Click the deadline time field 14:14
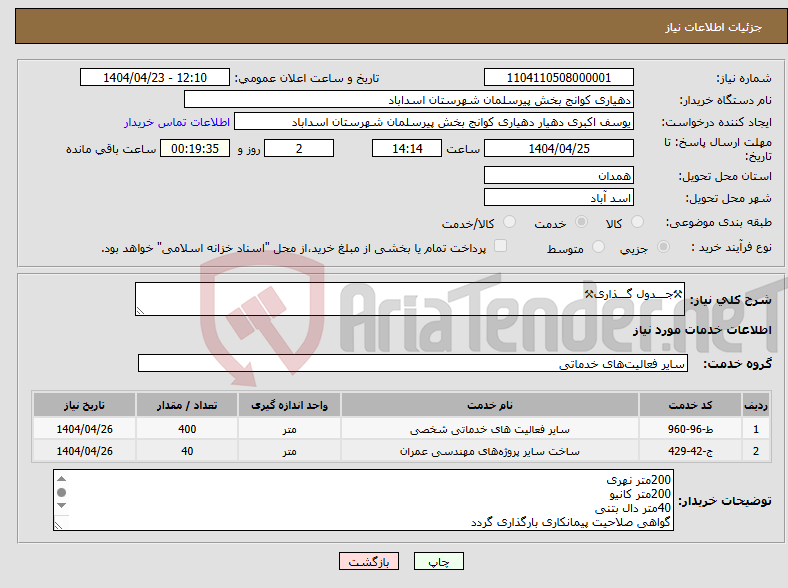This screenshot has width=788, height=588. tap(407, 148)
